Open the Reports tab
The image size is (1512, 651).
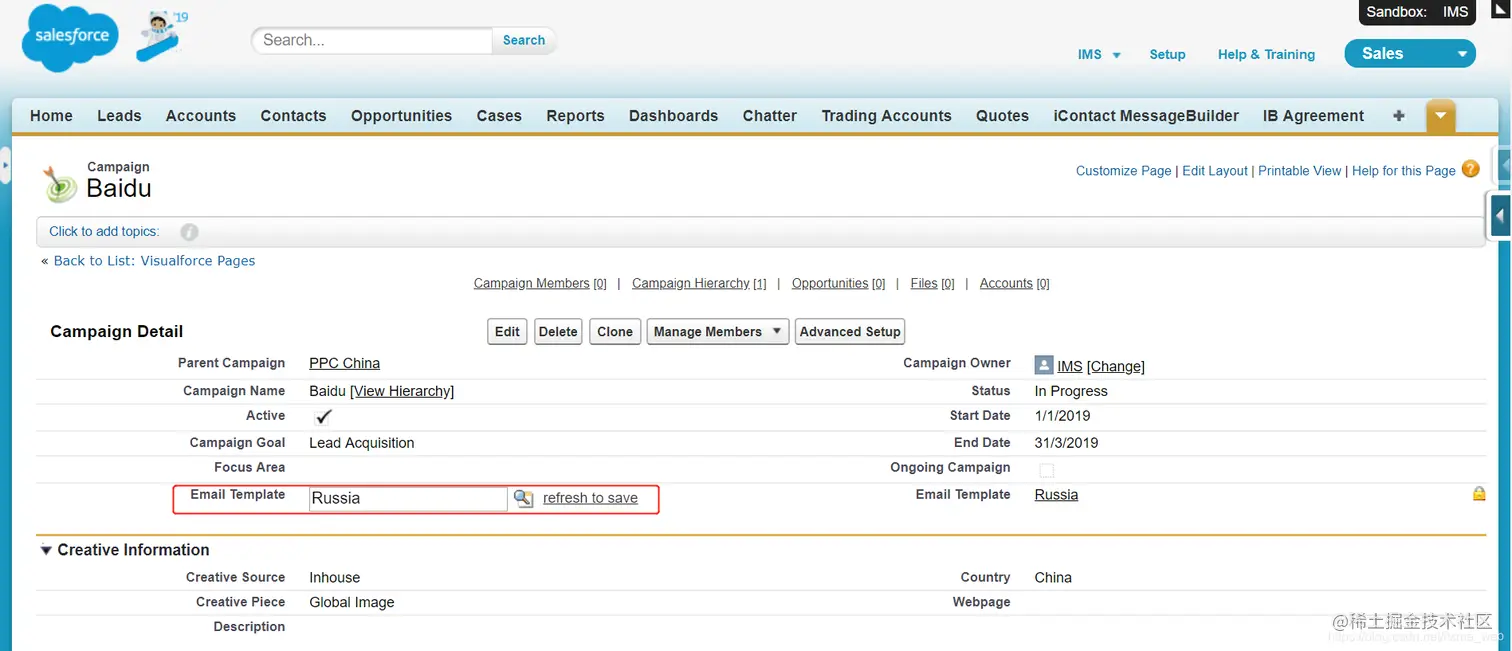pyautogui.click(x=575, y=116)
